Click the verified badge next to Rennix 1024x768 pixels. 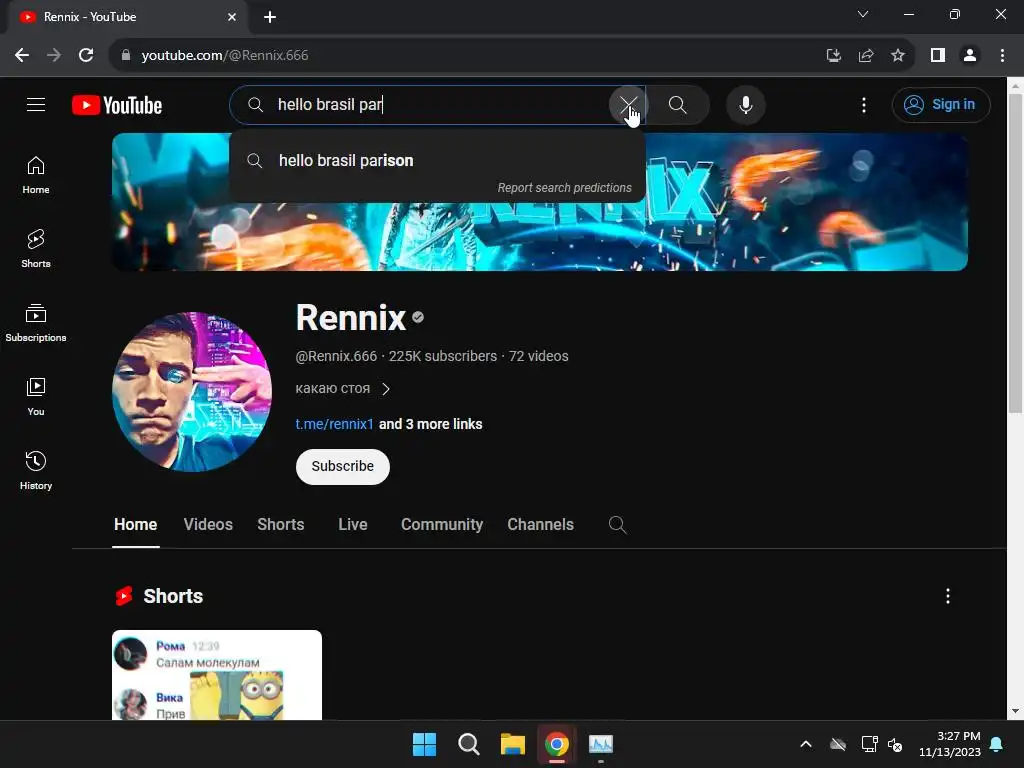click(x=418, y=317)
